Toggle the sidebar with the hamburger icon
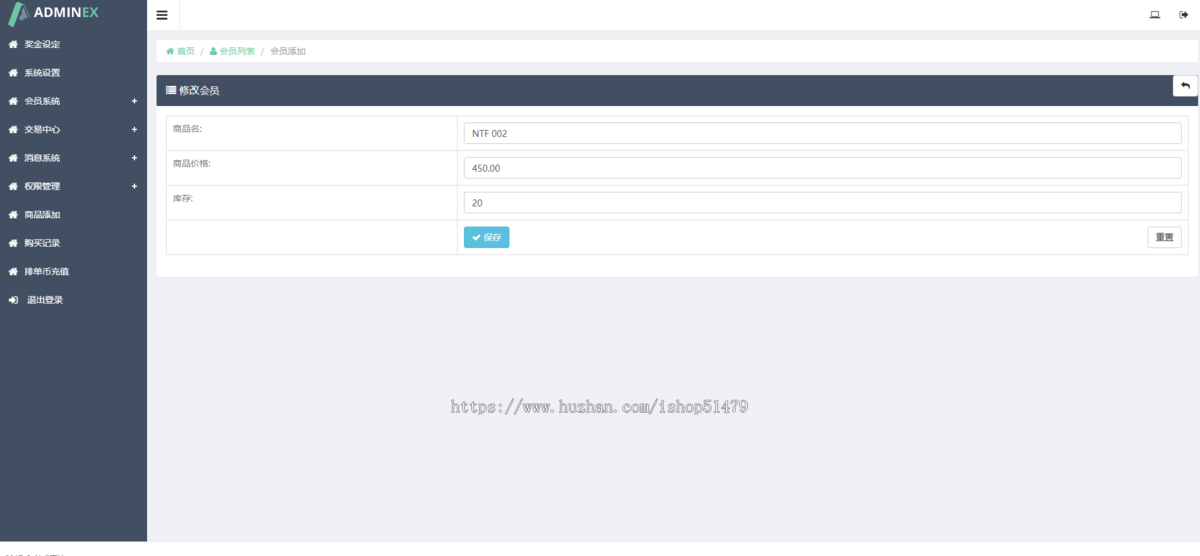1200x556 pixels. pos(162,15)
